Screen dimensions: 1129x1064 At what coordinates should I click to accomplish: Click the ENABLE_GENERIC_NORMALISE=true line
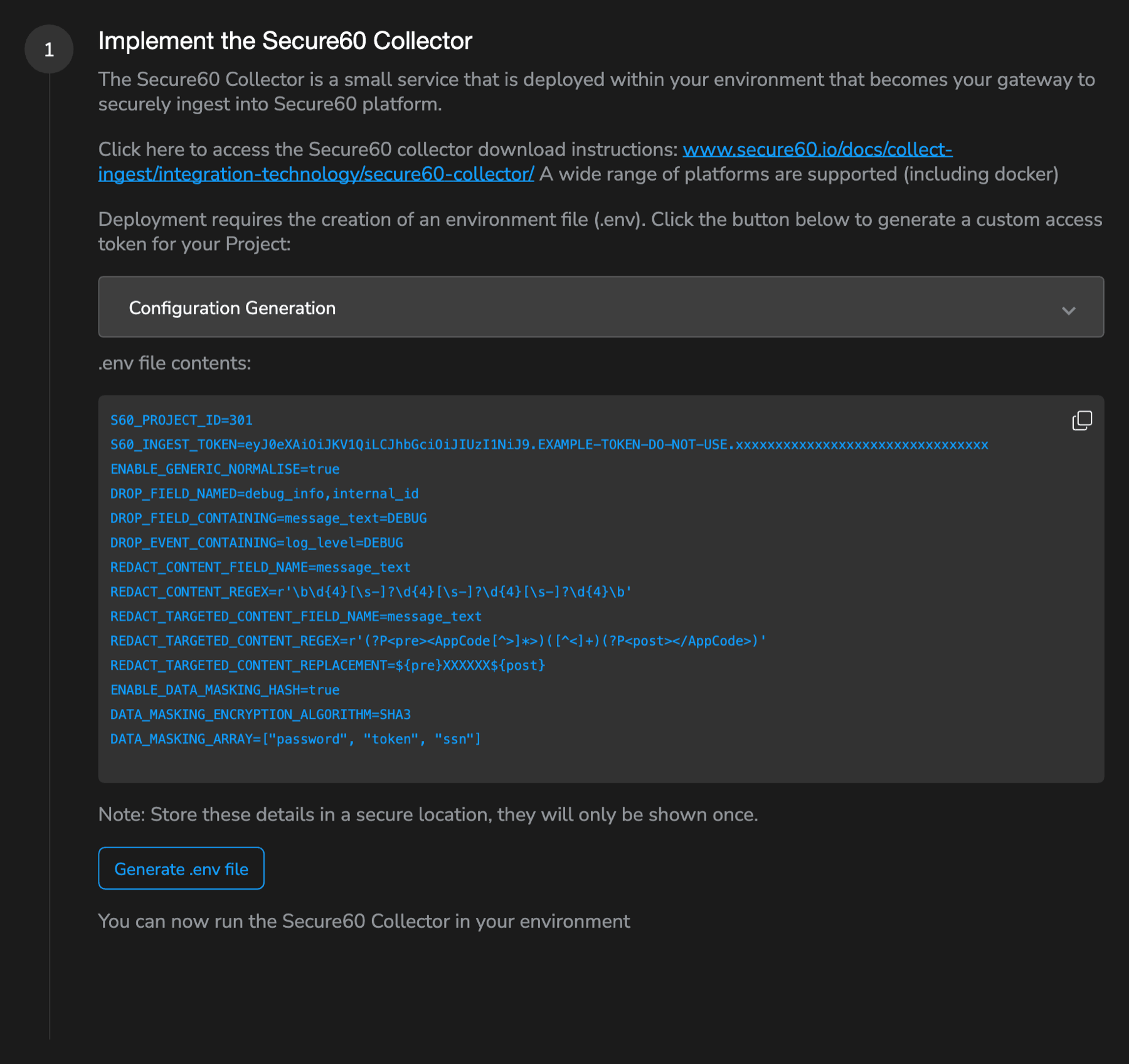coord(225,469)
